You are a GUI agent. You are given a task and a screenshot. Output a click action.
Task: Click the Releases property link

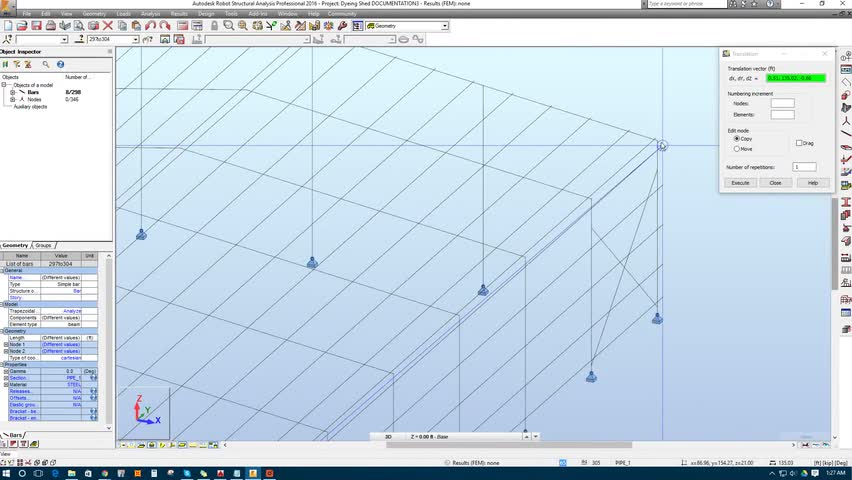[21, 391]
